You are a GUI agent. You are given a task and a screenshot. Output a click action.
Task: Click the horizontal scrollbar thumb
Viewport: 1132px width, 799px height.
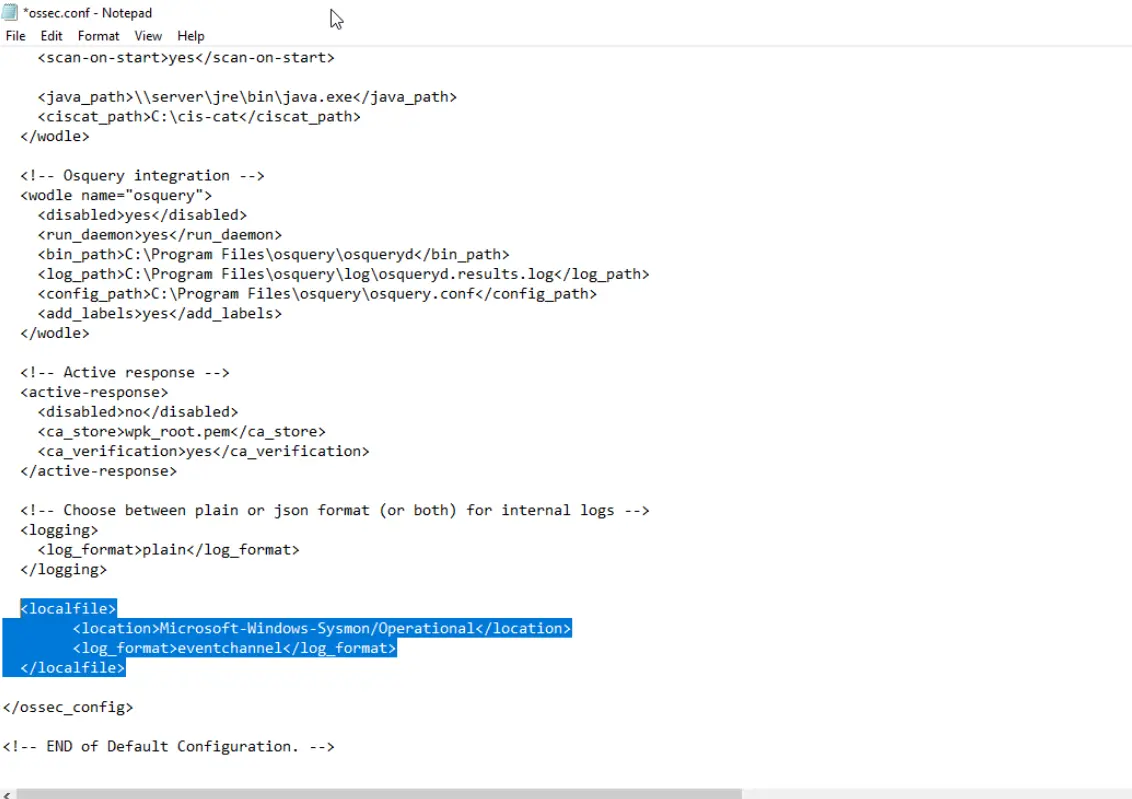379,794
